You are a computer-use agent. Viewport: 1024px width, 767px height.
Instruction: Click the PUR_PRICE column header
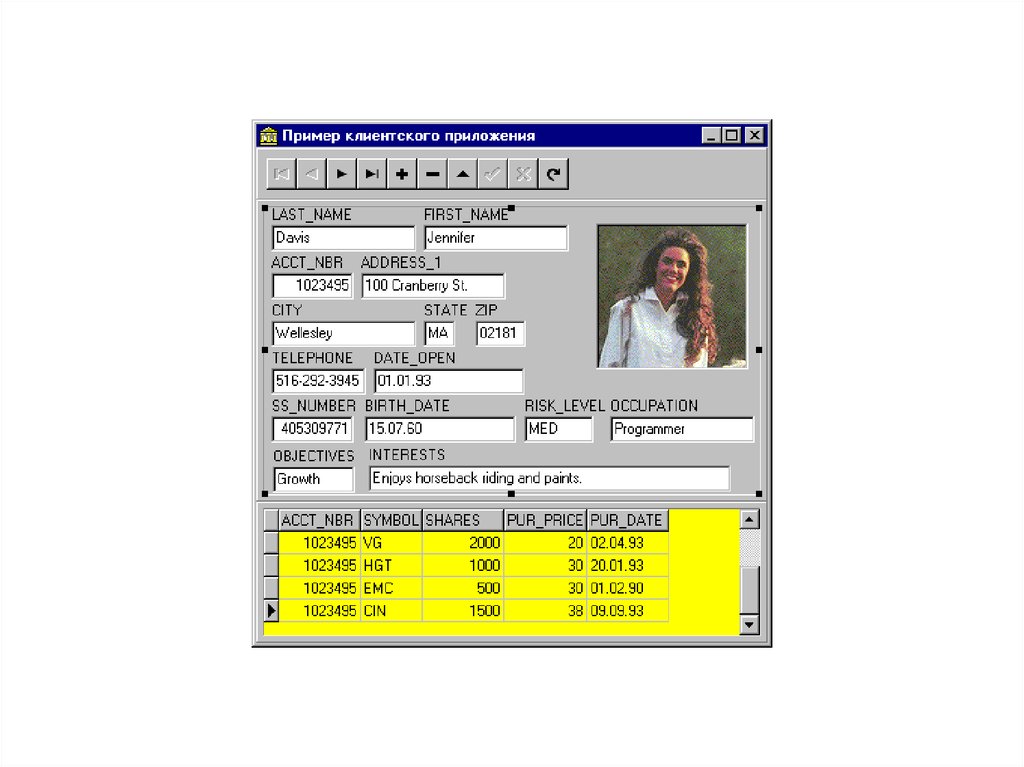click(x=545, y=521)
